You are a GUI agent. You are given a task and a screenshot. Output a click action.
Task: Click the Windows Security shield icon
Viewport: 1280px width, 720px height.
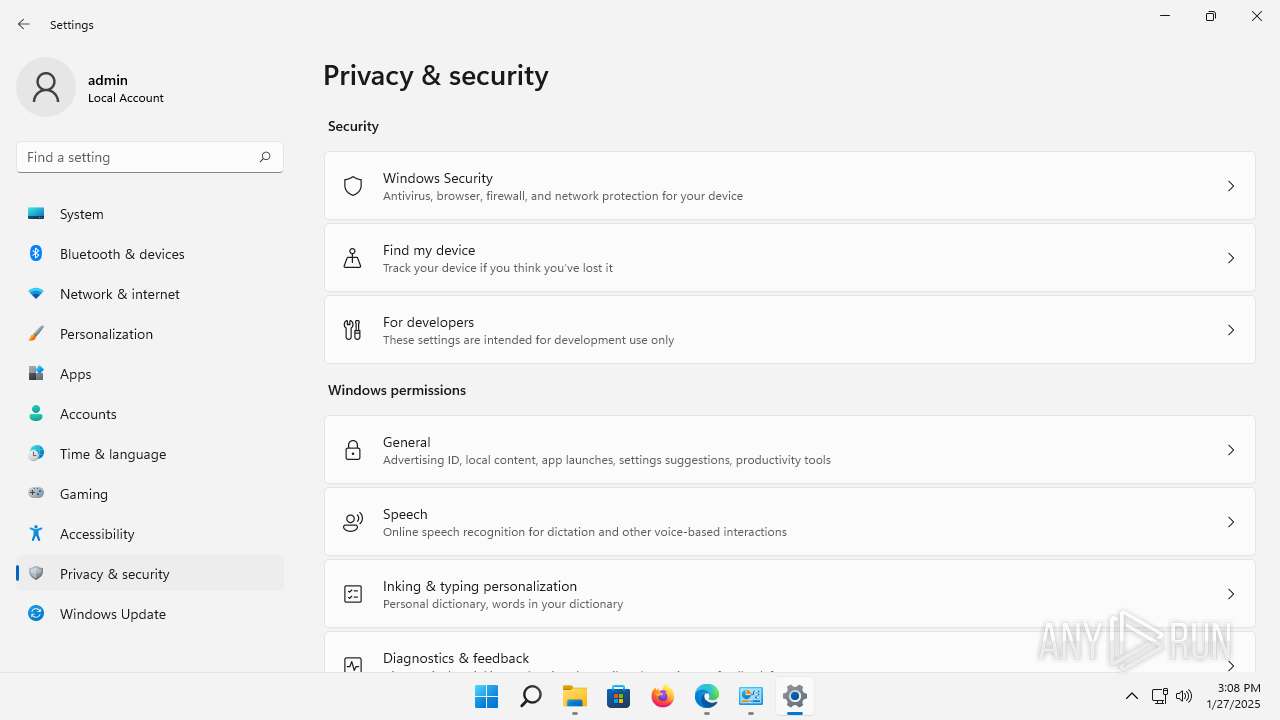353,186
